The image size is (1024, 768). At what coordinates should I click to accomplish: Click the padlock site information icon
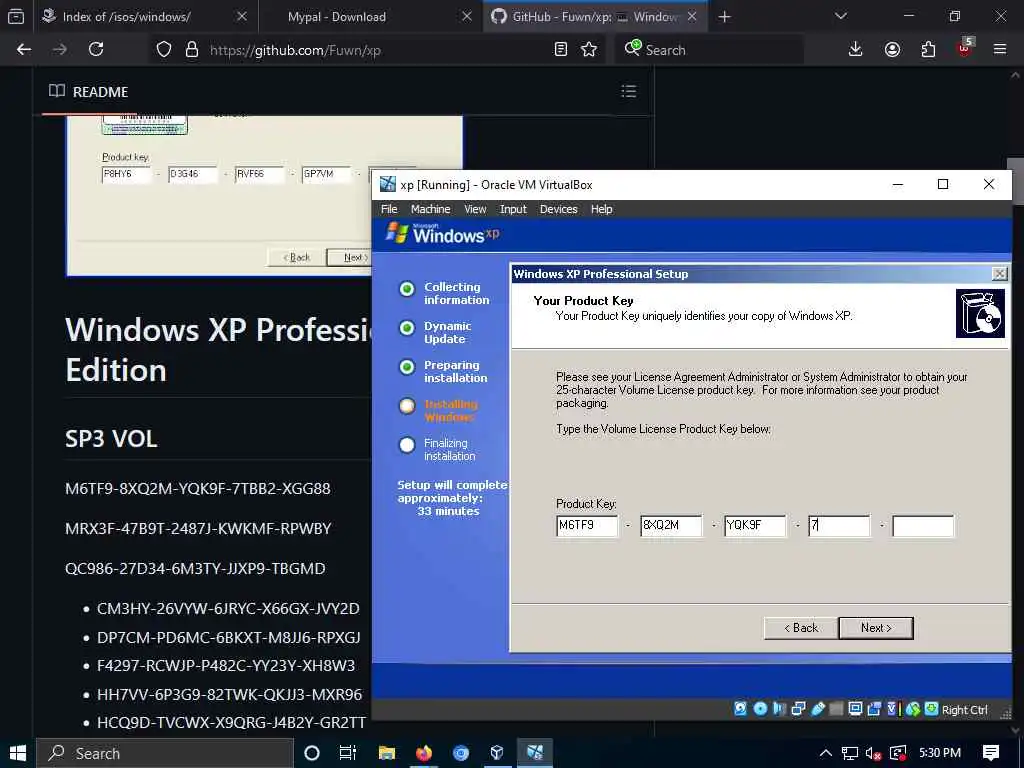pyautogui.click(x=191, y=50)
